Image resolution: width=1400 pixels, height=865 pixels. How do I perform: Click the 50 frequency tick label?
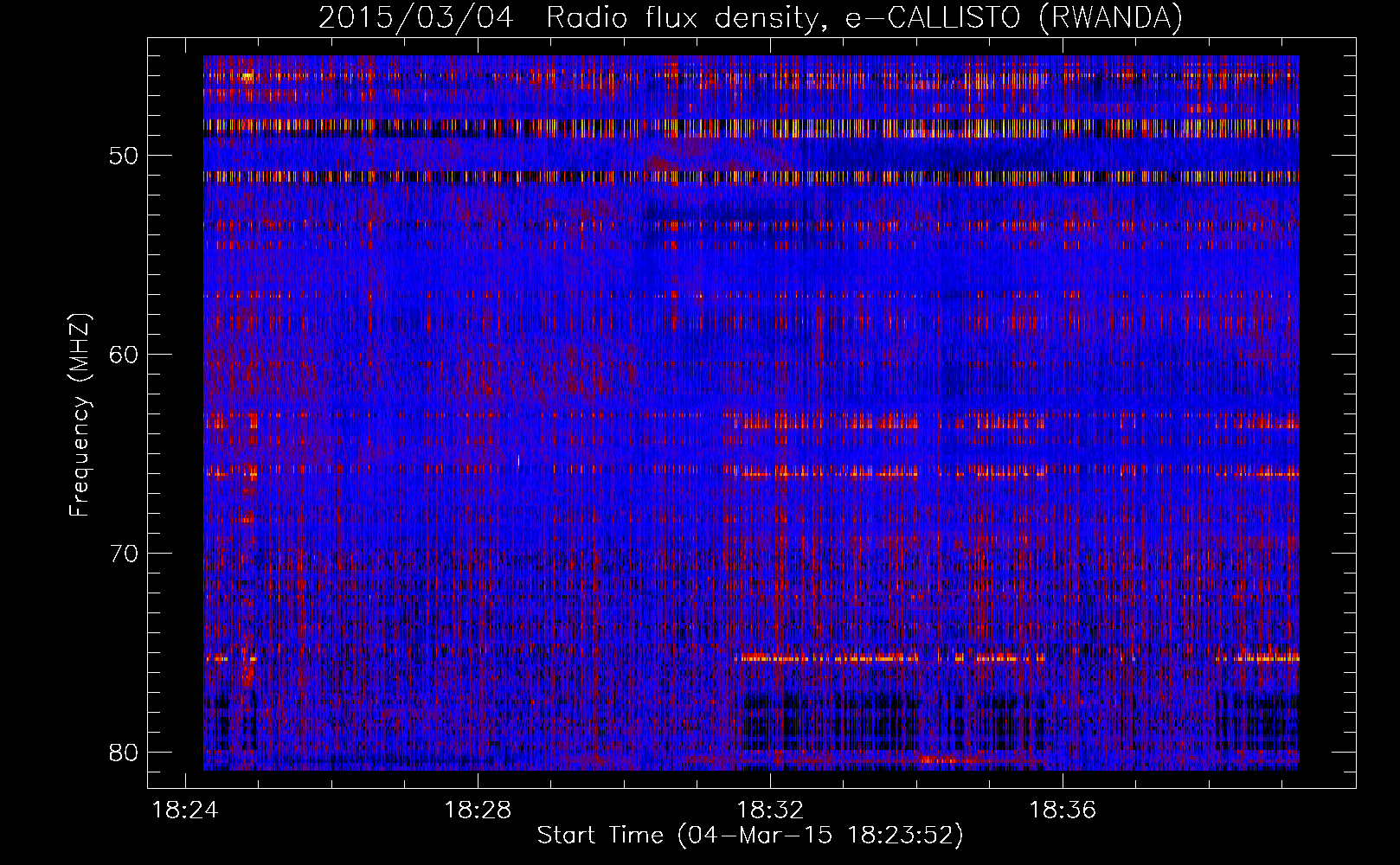coord(124,156)
